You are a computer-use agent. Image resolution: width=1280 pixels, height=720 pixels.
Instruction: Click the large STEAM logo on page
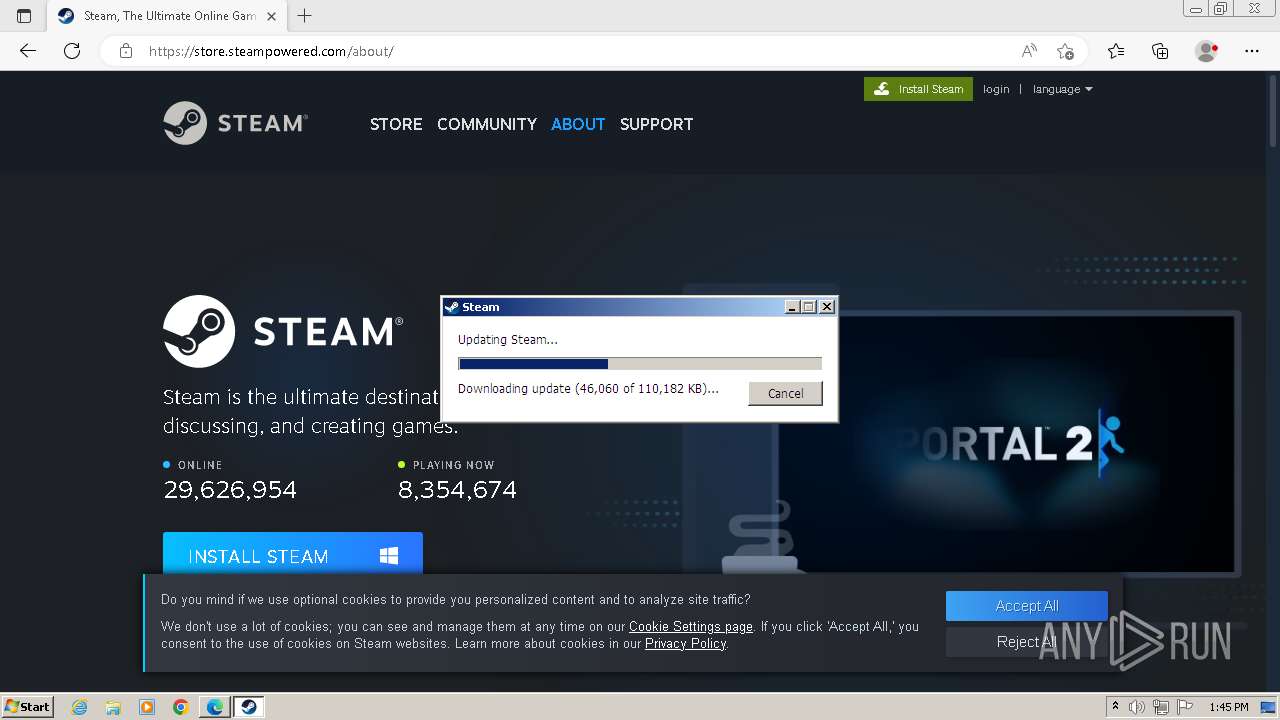coord(283,331)
